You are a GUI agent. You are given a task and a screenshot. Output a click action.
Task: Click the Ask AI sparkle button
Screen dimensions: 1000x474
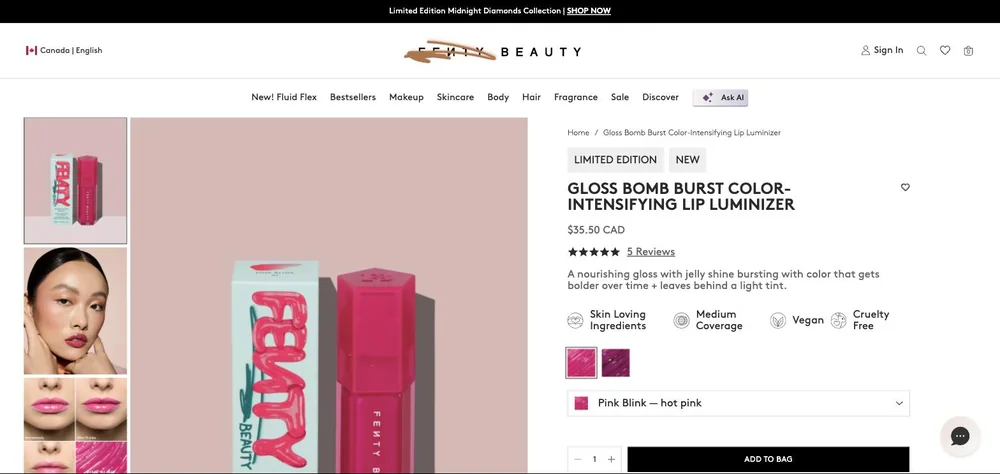pyautogui.click(x=721, y=98)
